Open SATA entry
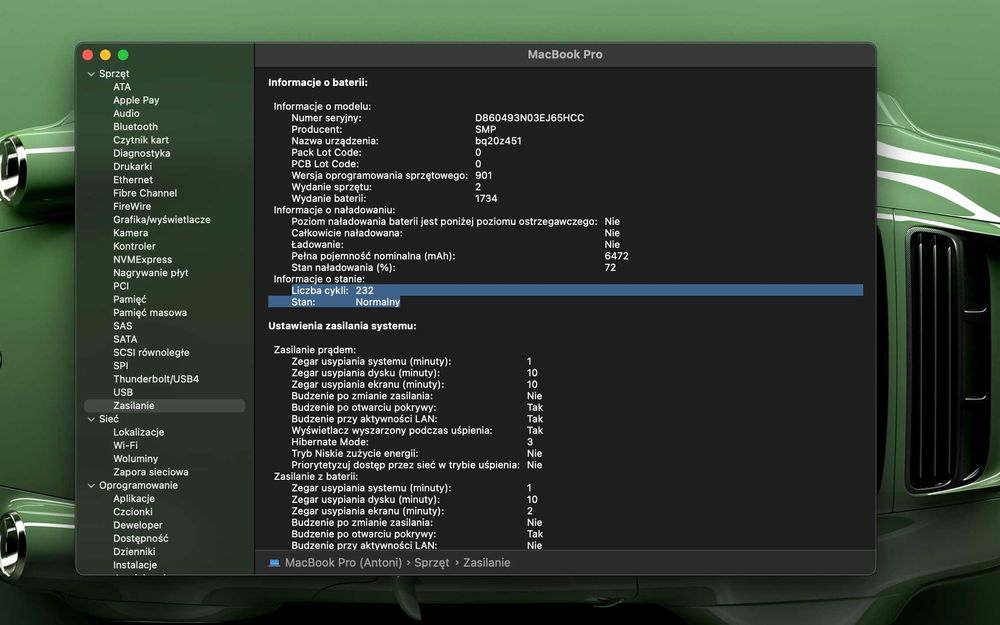This screenshot has width=1000, height=625. (x=125, y=339)
